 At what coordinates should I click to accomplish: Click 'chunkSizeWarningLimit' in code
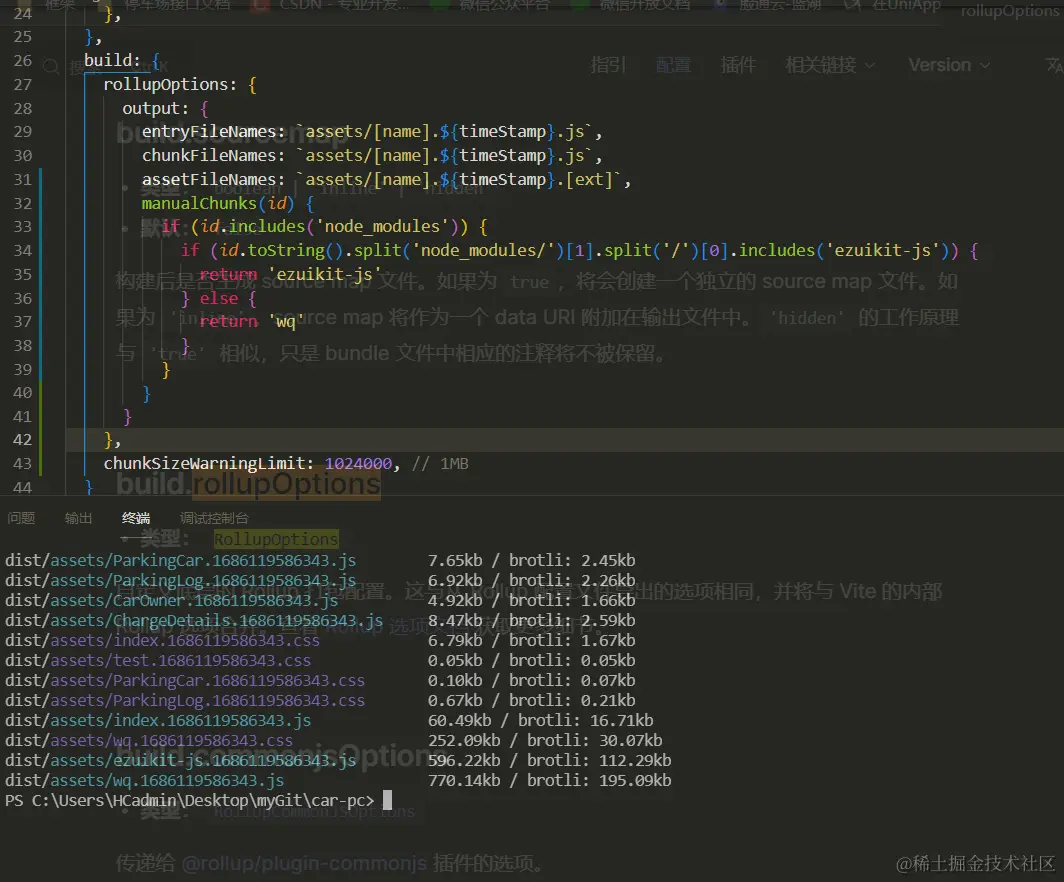click(204, 463)
